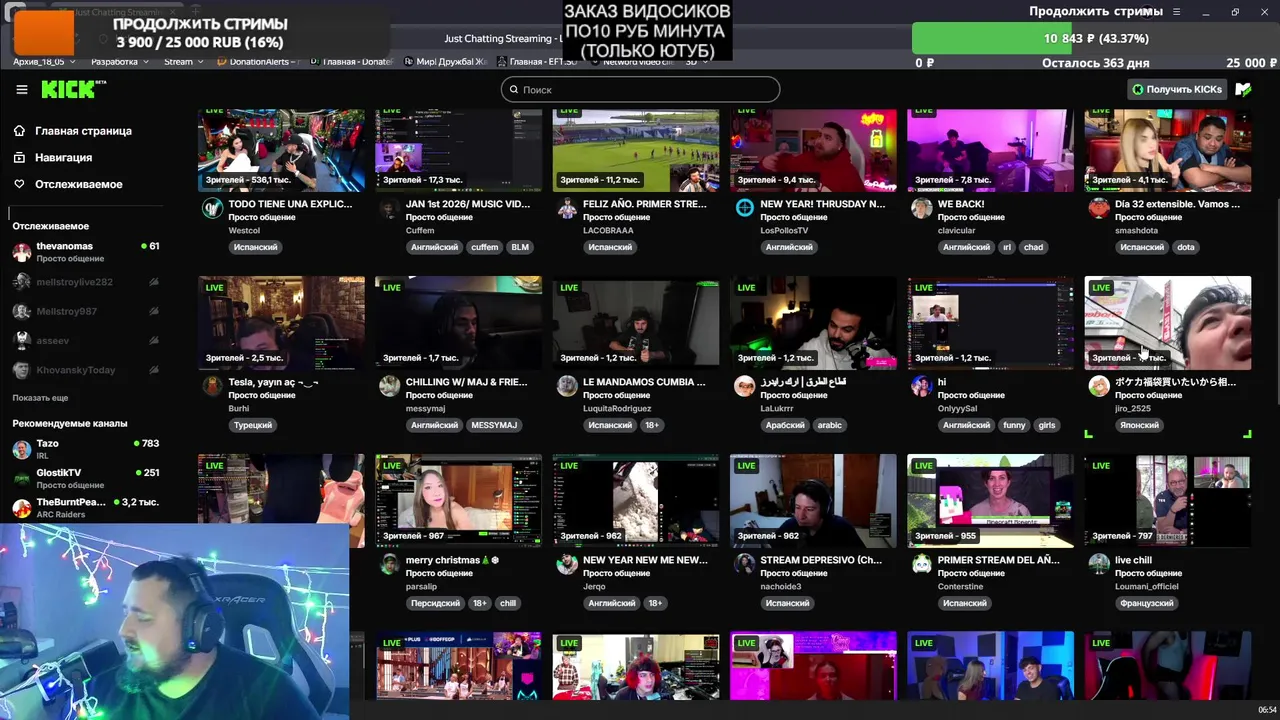Click the CHILLING W/ MAJ & FRIE... title
Image resolution: width=1280 pixels, height=720 pixels.
pyautogui.click(x=466, y=382)
